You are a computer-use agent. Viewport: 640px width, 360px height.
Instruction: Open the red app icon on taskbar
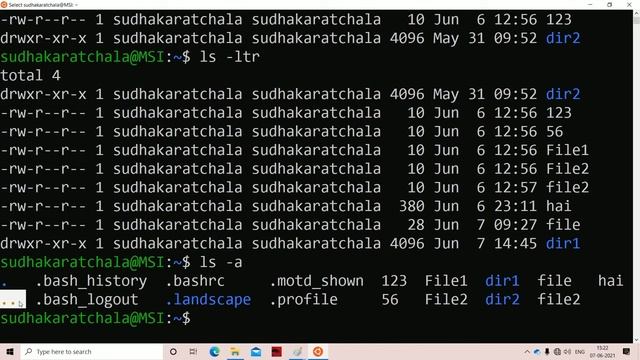(276, 351)
